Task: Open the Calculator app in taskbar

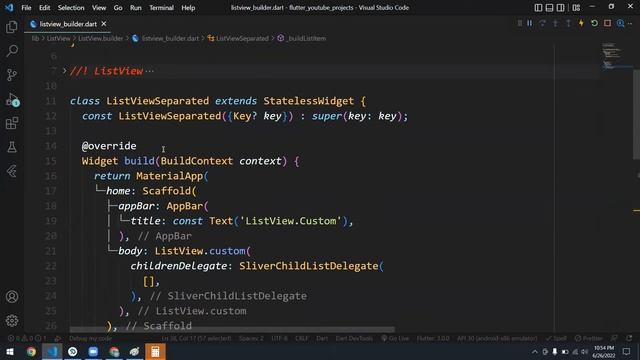Action: pyautogui.click(x=155, y=351)
